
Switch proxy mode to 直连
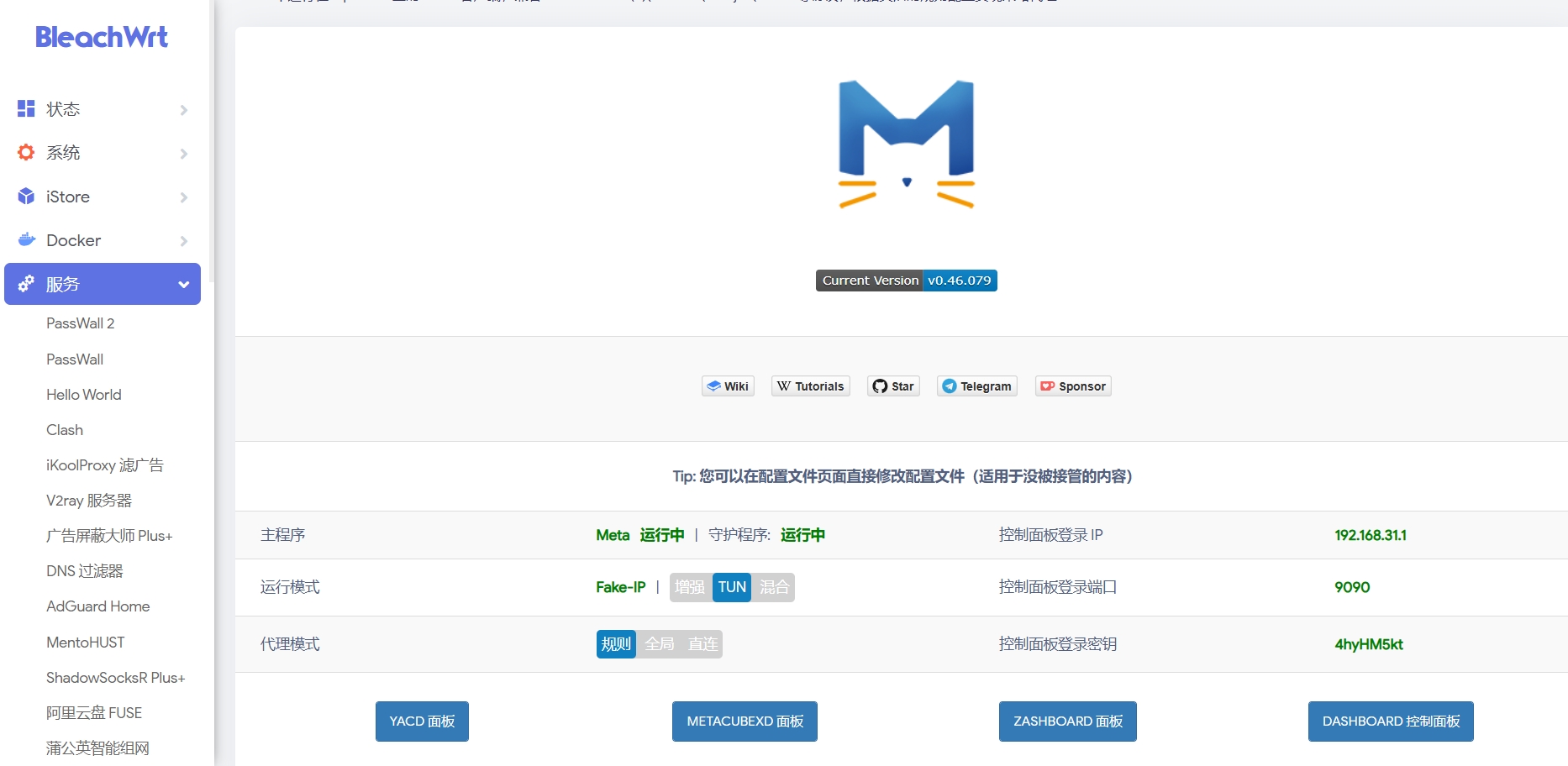click(702, 644)
